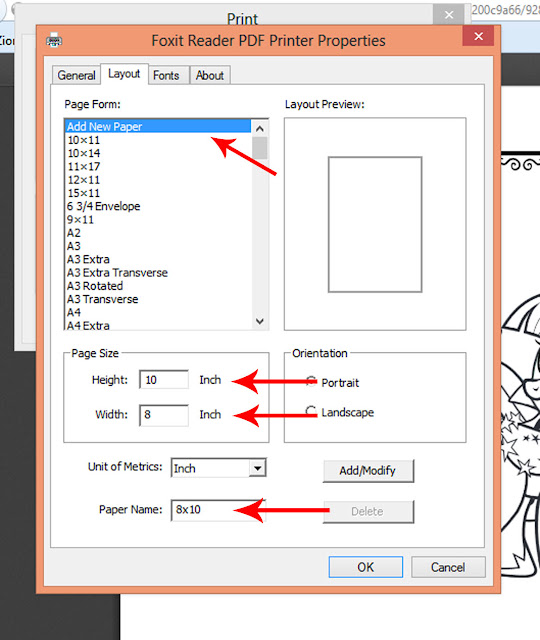Click the Page Form list scroll up arrow

260,129
